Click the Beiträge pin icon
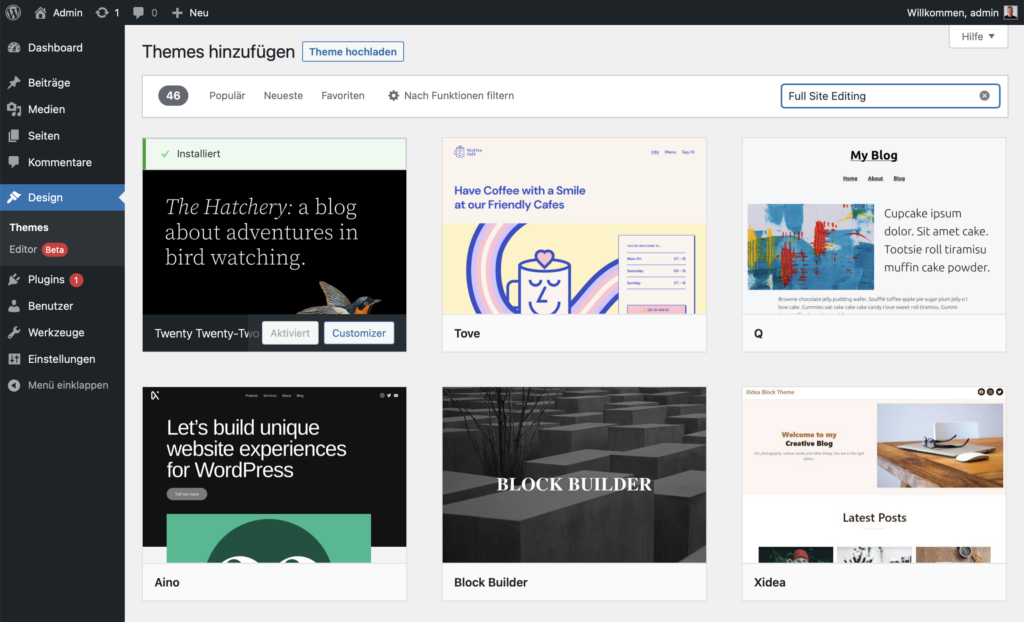 [x=14, y=82]
